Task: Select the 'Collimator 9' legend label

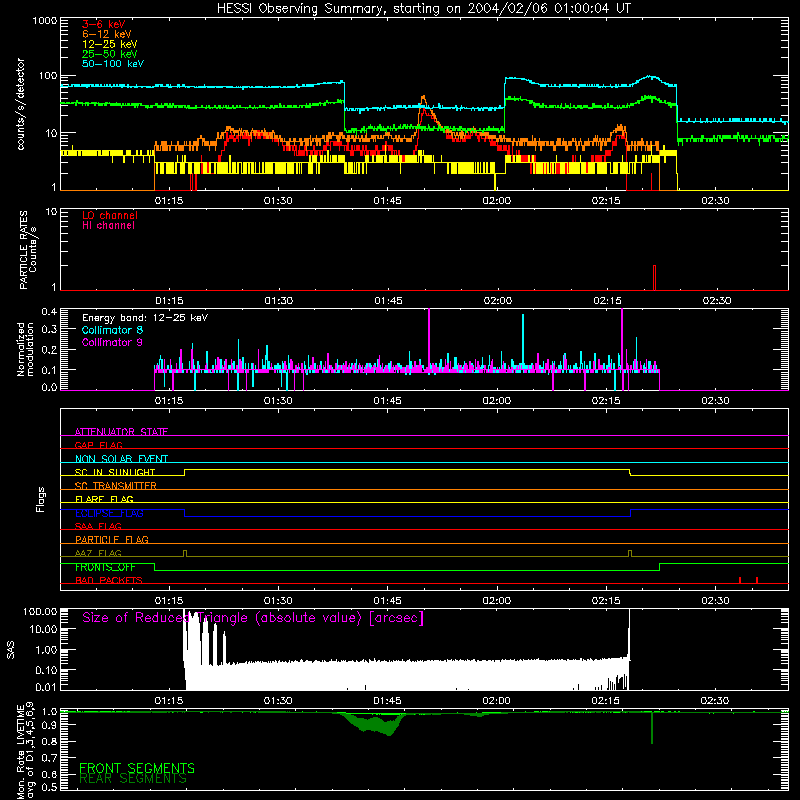Action: (112, 342)
